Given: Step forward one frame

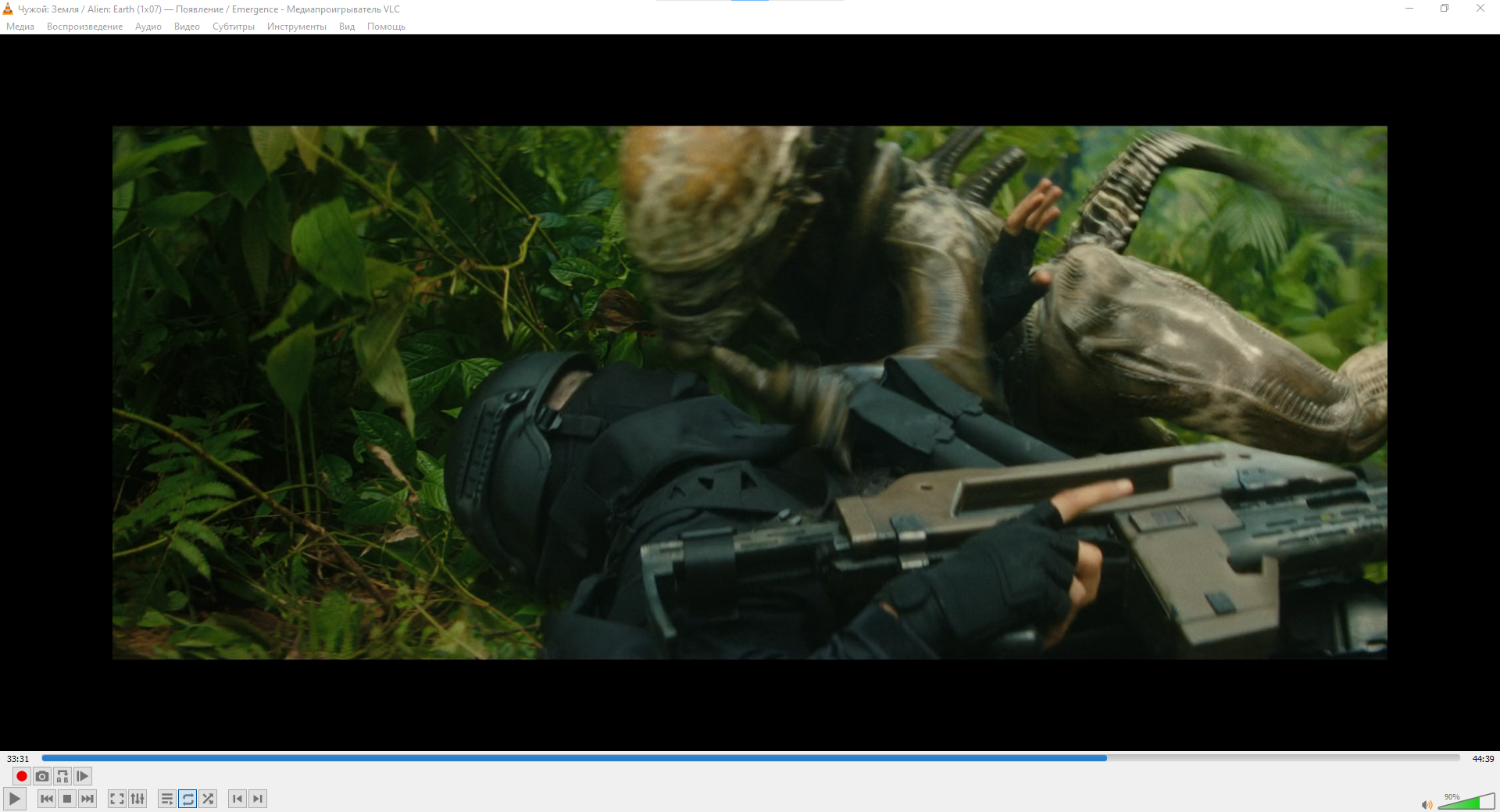Looking at the screenshot, I should coord(83,776).
